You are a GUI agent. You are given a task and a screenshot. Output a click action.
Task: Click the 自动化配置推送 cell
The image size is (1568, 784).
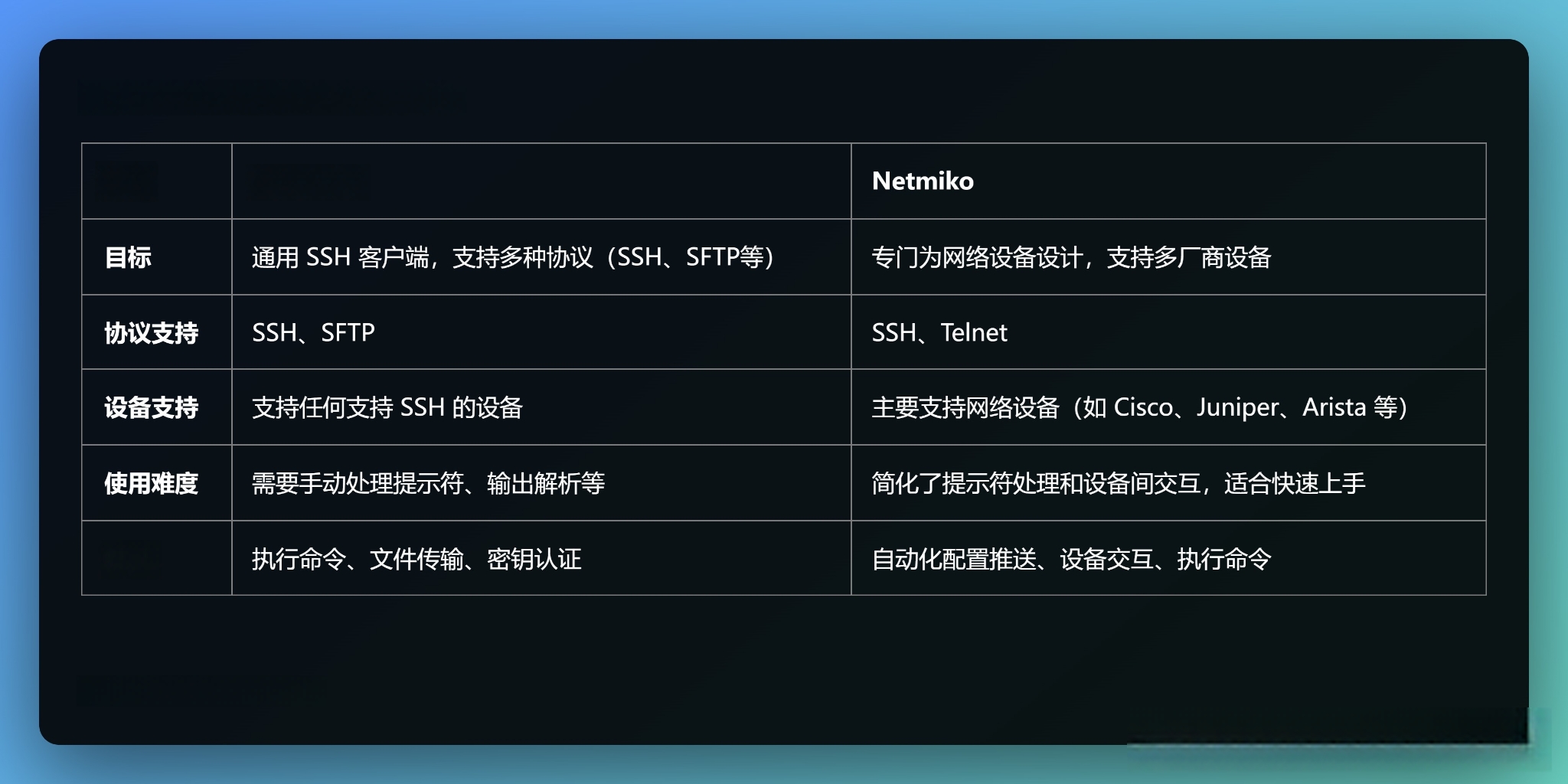[1070, 559]
